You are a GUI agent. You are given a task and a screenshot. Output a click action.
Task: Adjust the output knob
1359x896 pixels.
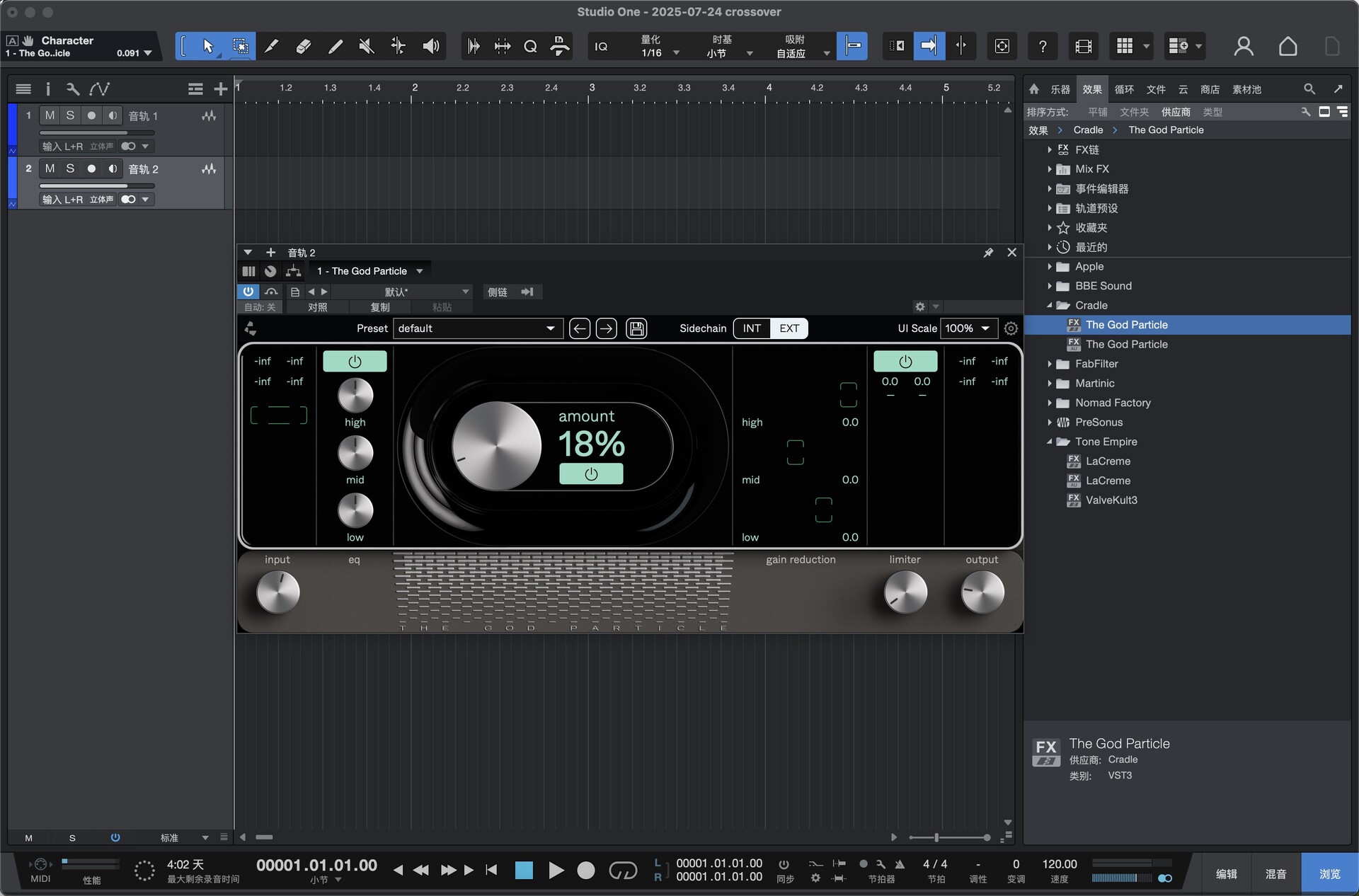click(982, 592)
